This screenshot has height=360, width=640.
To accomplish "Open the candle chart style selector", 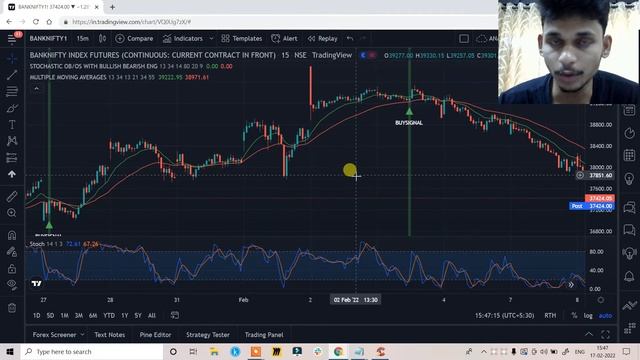I will 102,38.
